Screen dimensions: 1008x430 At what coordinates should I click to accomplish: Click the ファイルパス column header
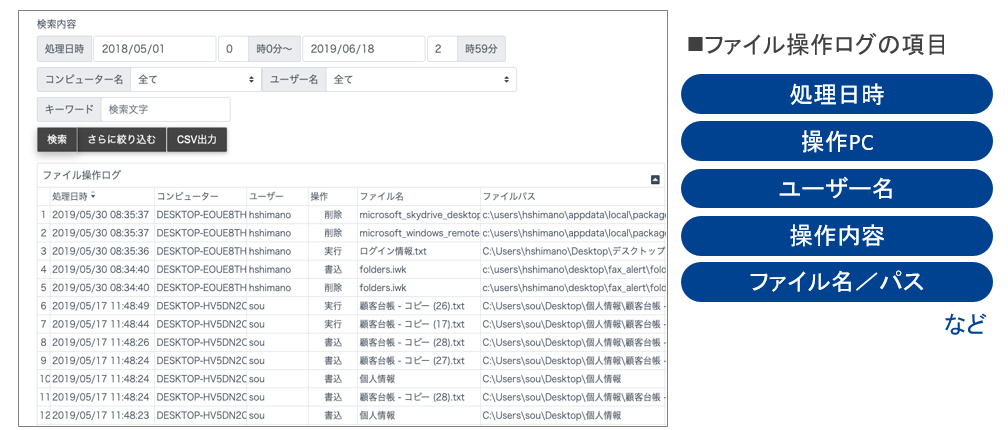[572, 196]
